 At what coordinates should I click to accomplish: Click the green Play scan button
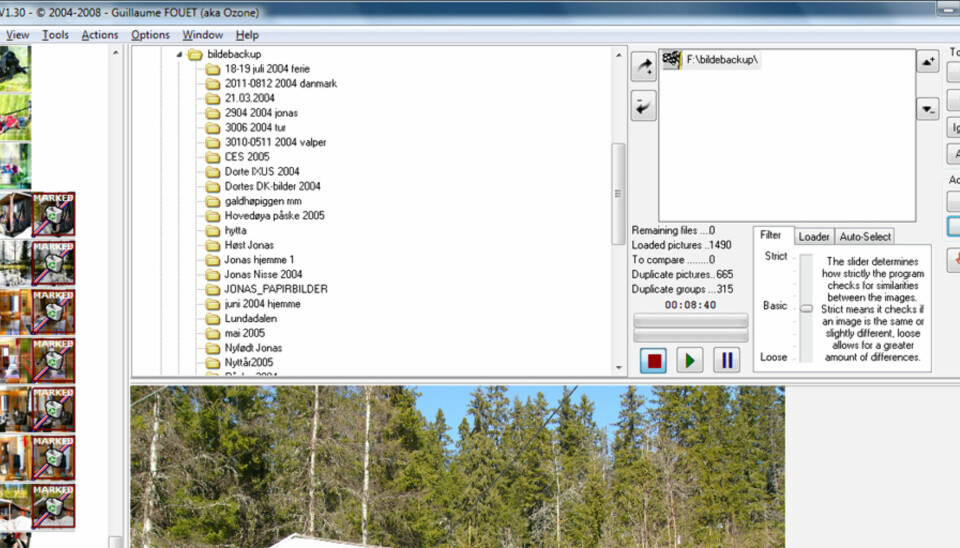pos(690,360)
